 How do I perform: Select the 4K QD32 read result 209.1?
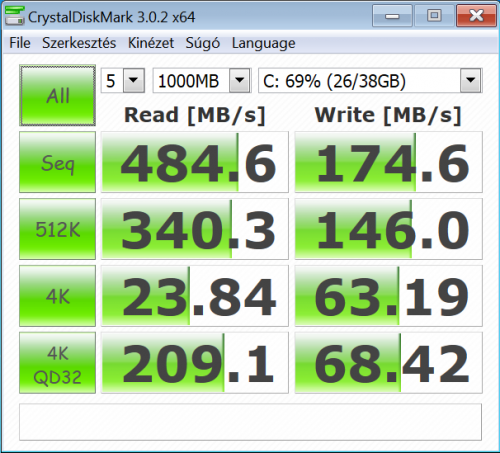[195, 363]
